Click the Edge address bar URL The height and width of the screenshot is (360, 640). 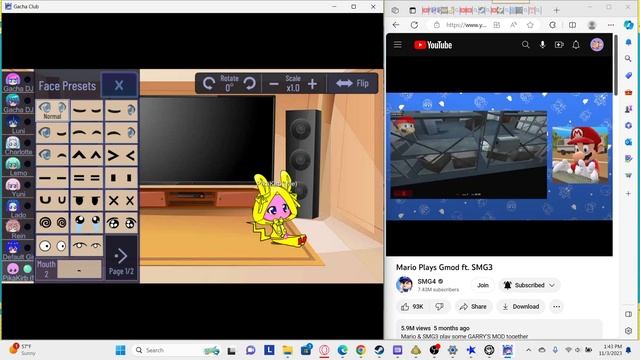tap(466, 25)
